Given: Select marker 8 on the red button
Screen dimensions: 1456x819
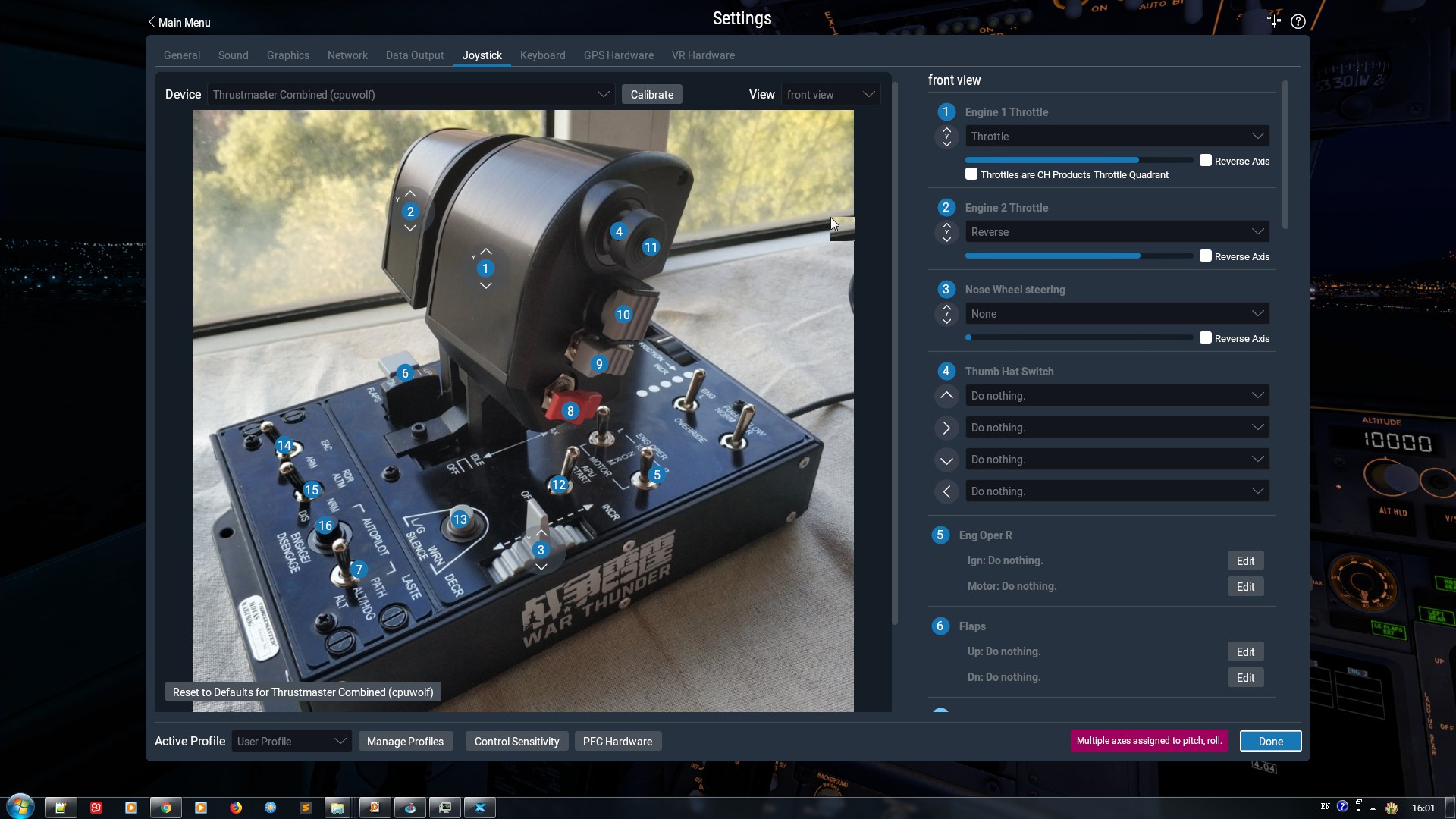Looking at the screenshot, I should click(570, 411).
